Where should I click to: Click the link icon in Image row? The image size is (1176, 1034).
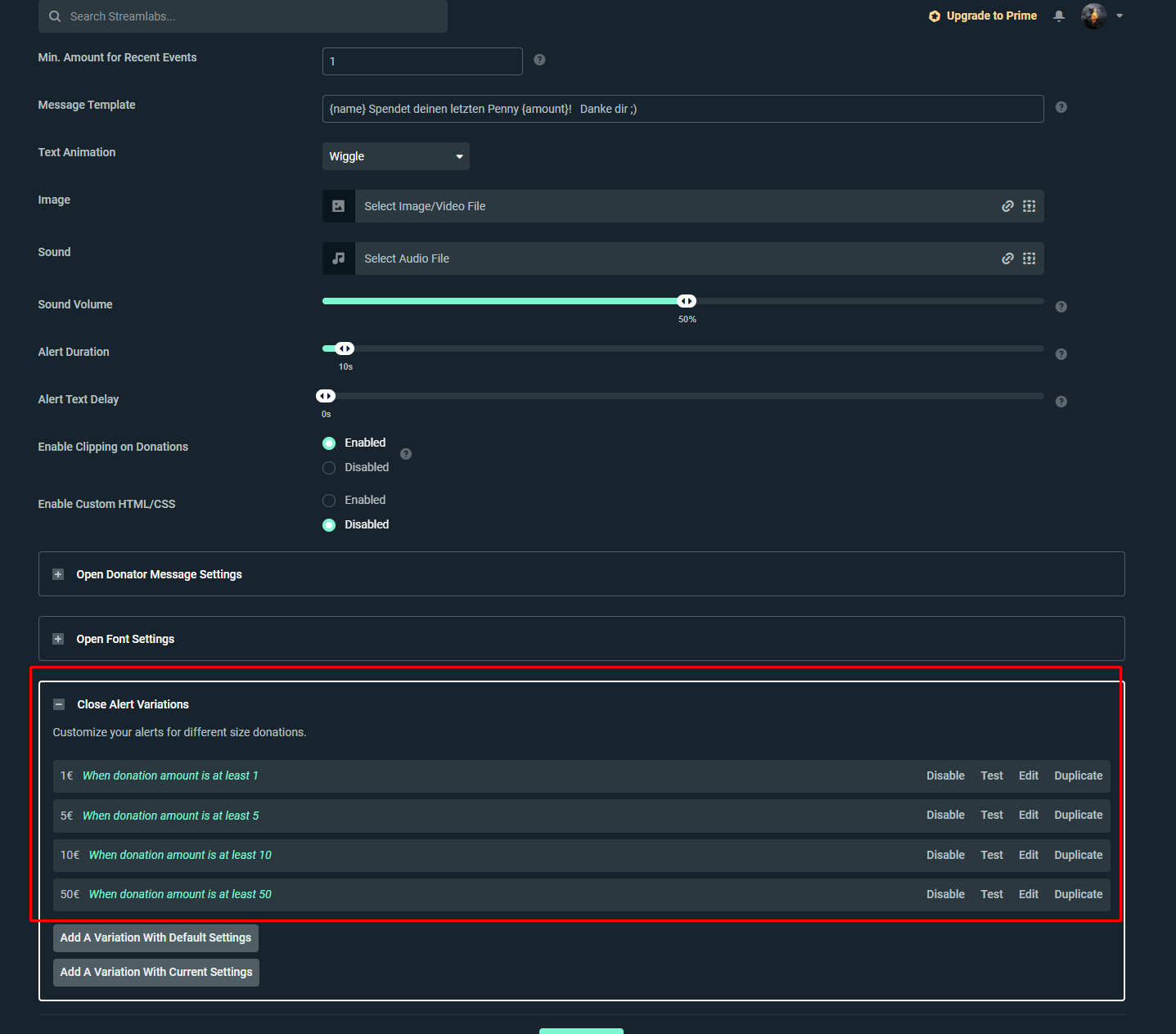(x=1007, y=206)
